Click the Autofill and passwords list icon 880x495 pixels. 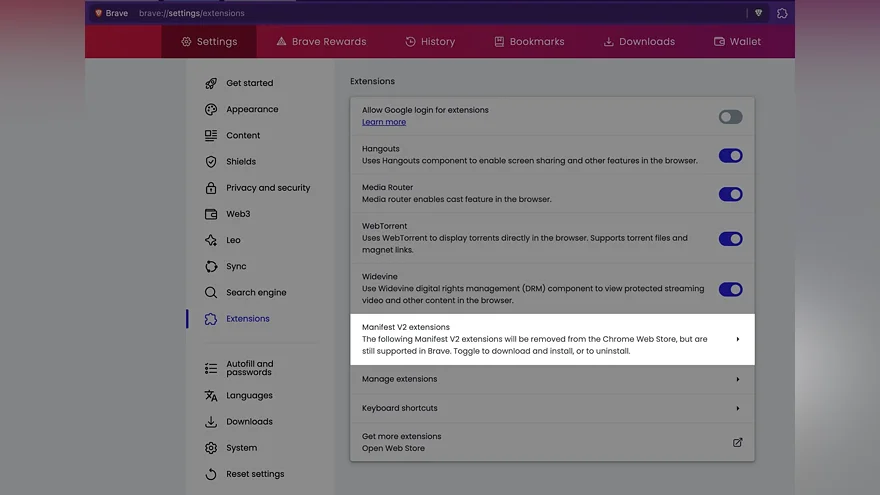[211, 368]
